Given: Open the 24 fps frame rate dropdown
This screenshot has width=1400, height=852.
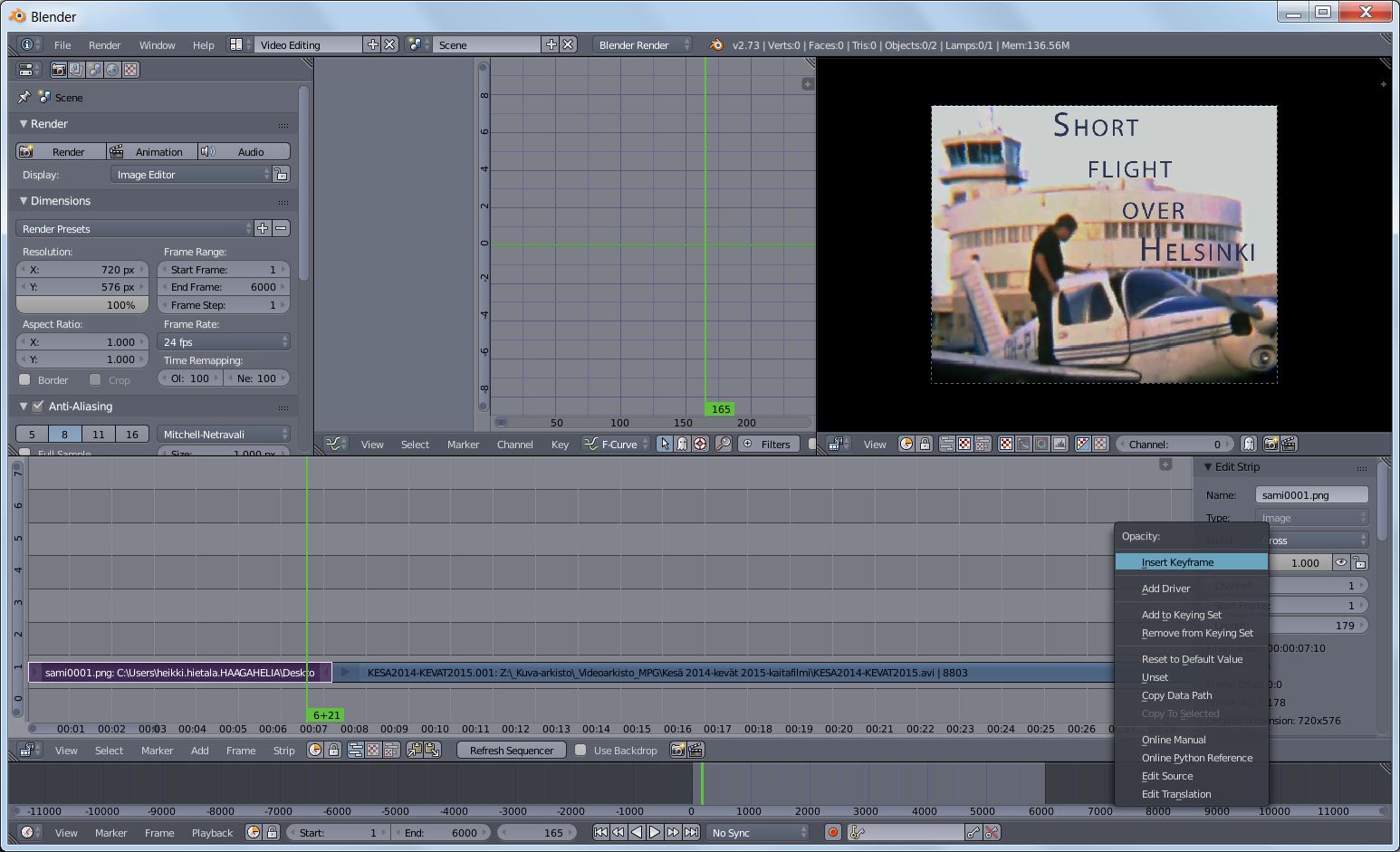Looking at the screenshot, I should (x=224, y=341).
